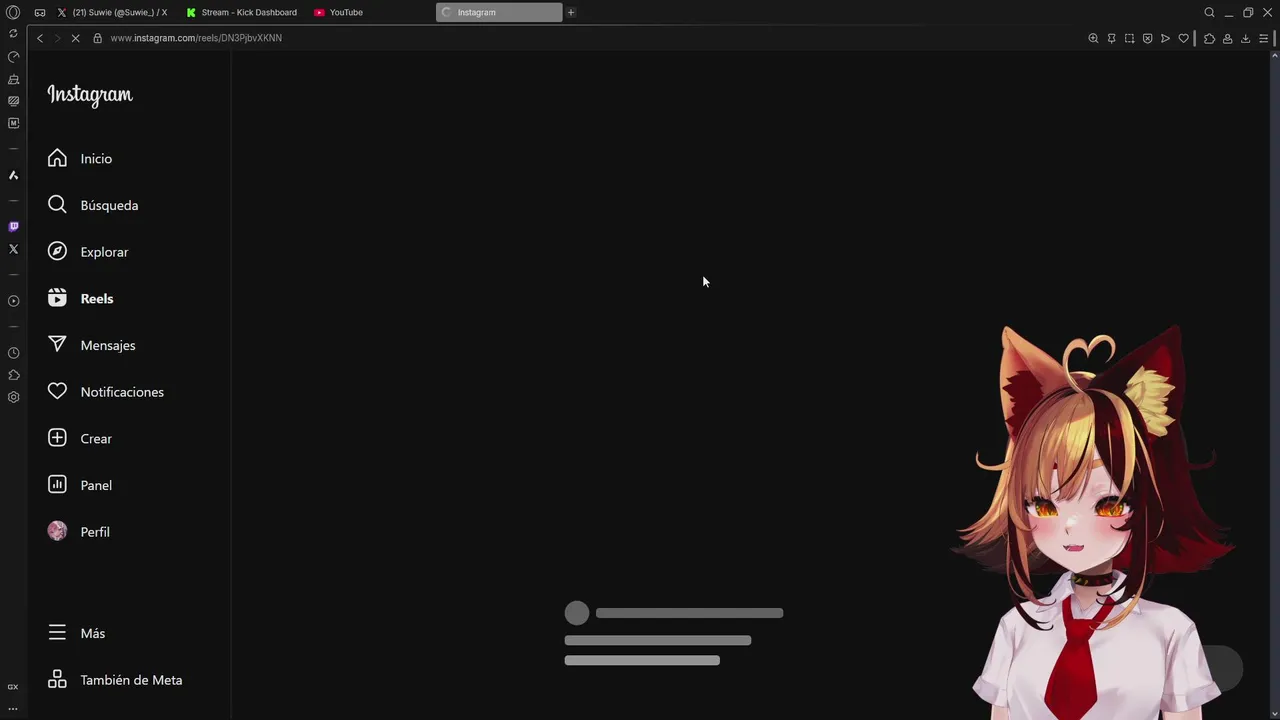Switch to the YouTube tab
The width and height of the screenshot is (1280, 720).
[338, 12]
